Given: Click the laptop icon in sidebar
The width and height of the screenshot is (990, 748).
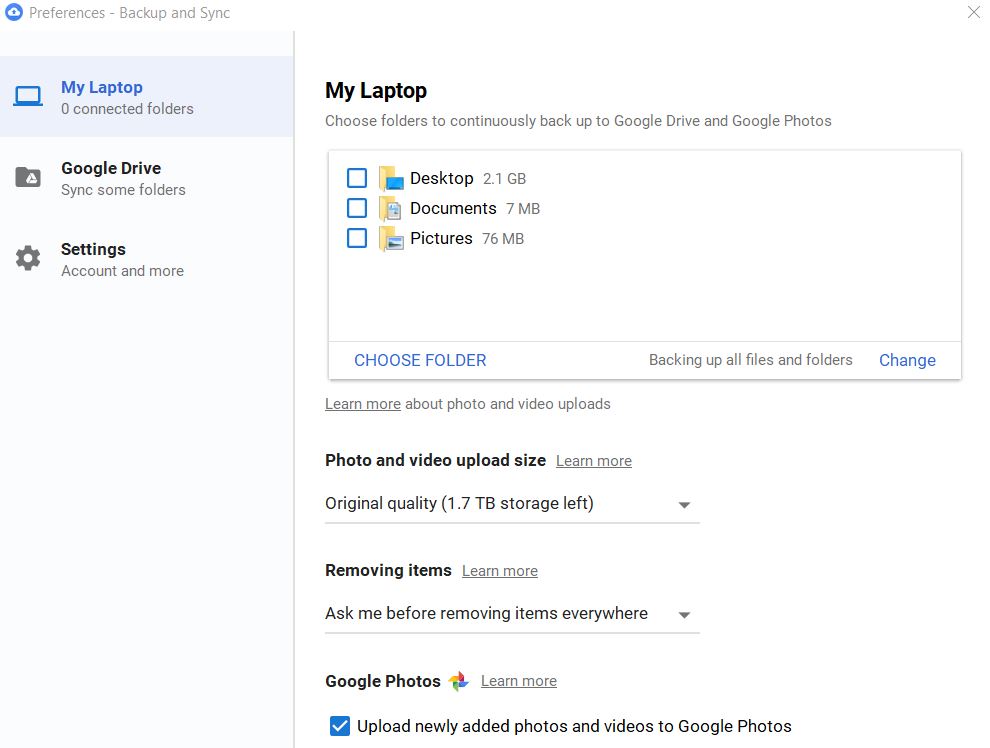Looking at the screenshot, I should pos(28,97).
